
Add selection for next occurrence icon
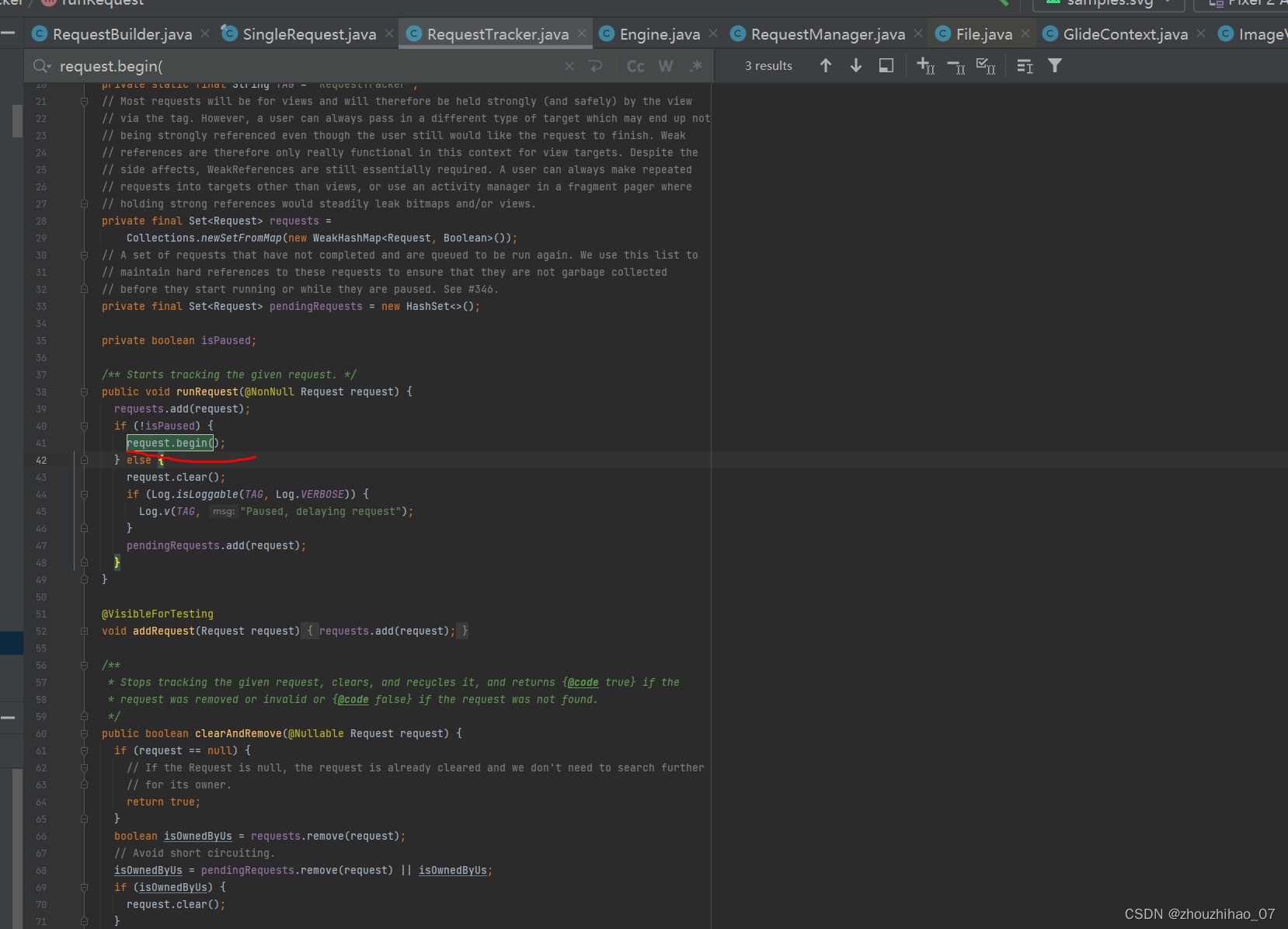point(926,66)
